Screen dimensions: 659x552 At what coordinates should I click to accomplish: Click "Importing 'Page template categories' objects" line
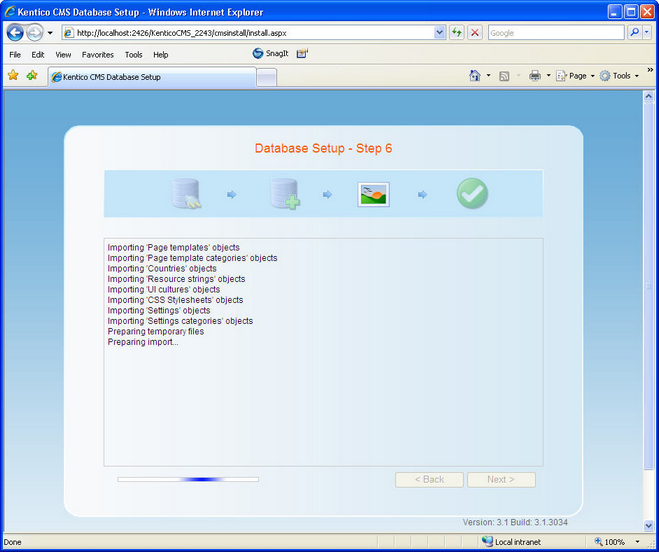pyautogui.click(x=192, y=258)
